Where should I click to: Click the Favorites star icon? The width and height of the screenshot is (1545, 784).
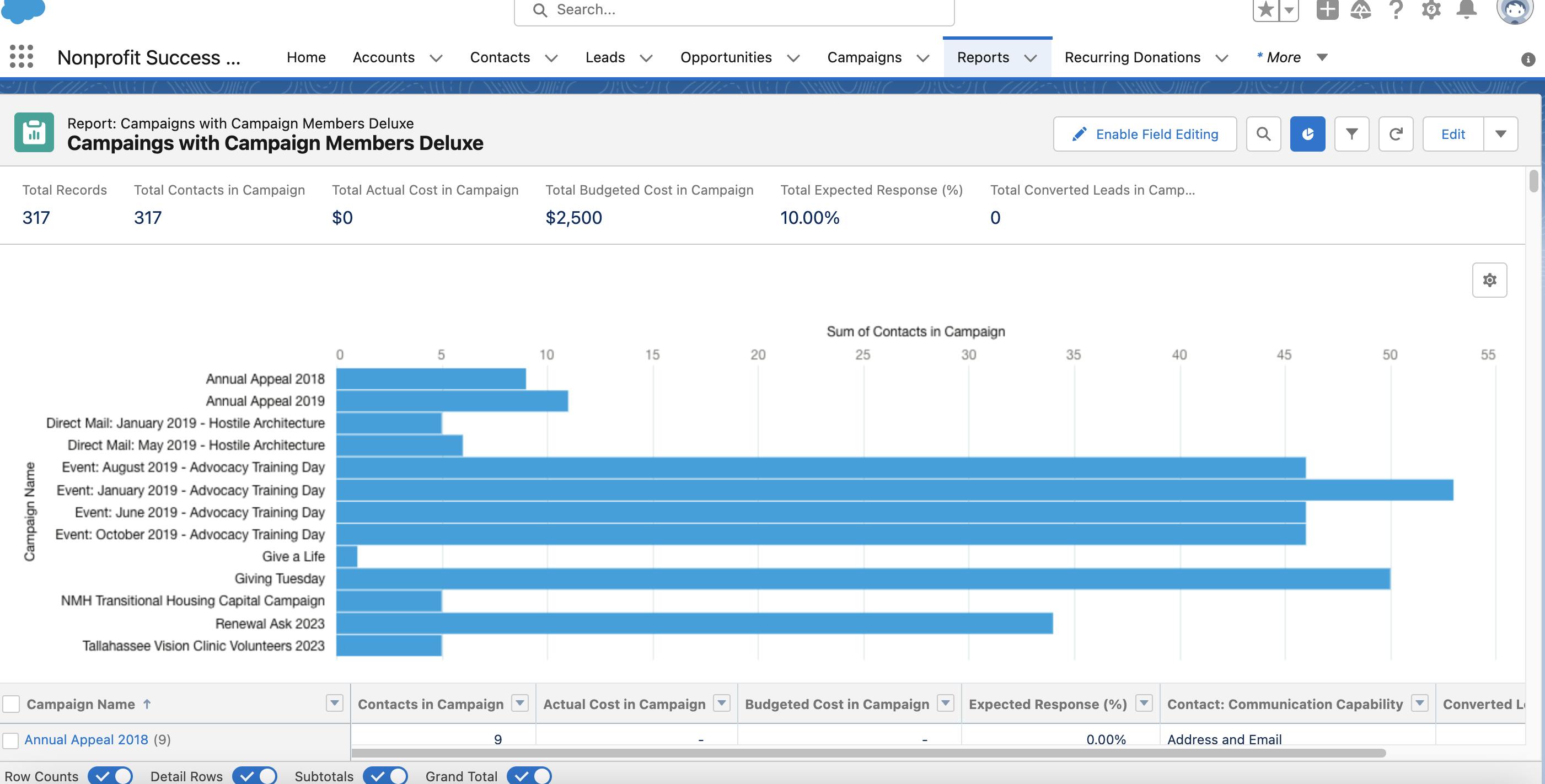(1265, 9)
